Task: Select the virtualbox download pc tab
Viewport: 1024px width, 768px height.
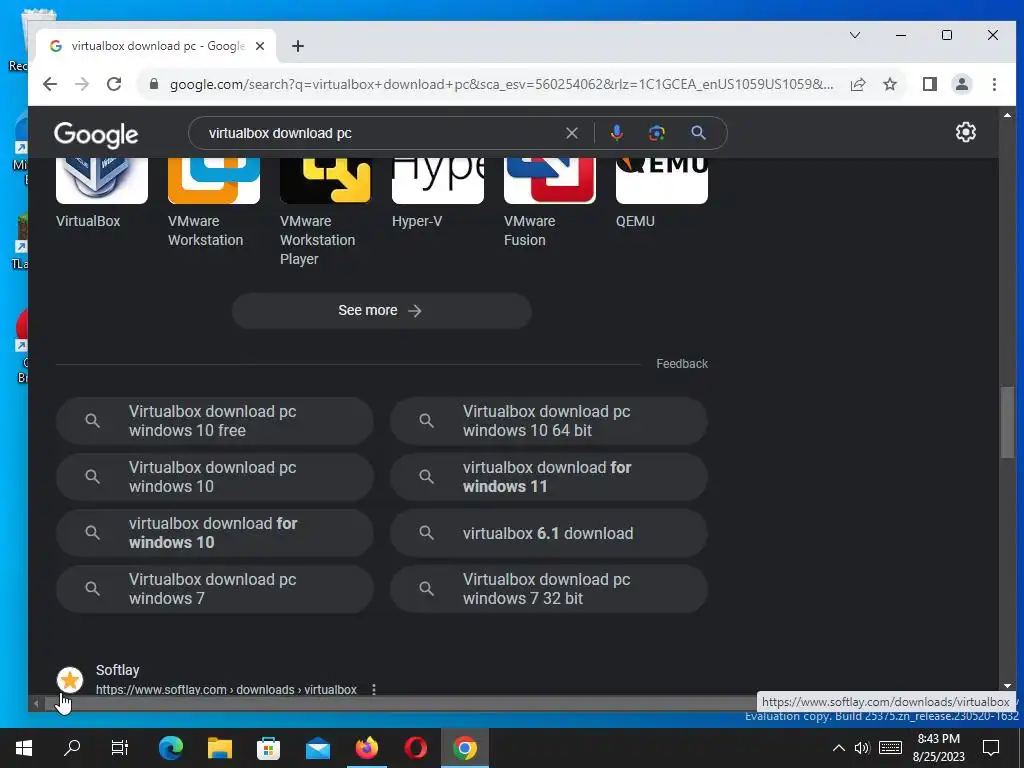Action: tap(157, 46)
